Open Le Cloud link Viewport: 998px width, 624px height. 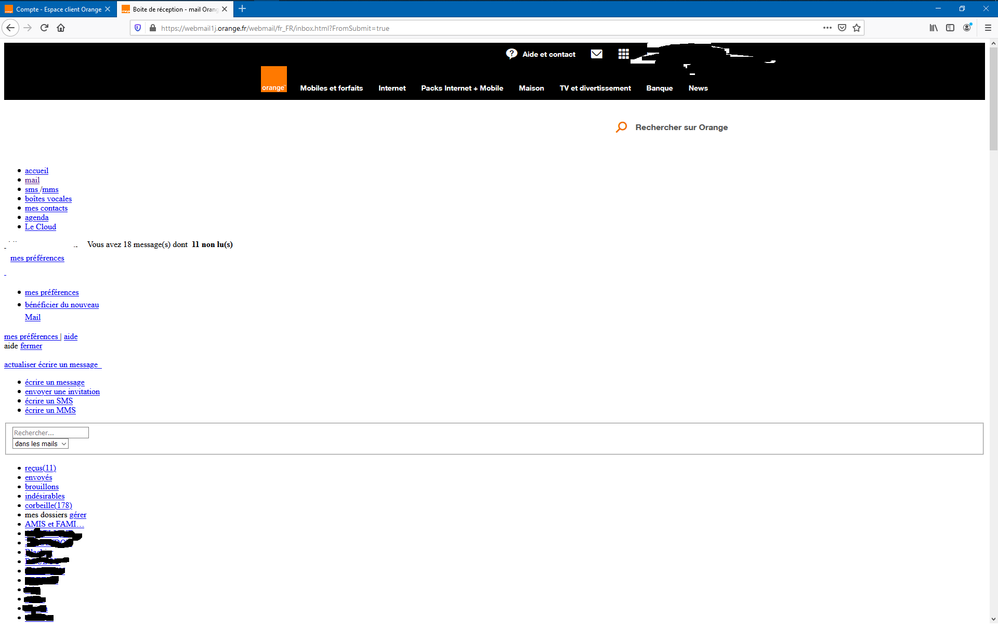coord(41,227)
